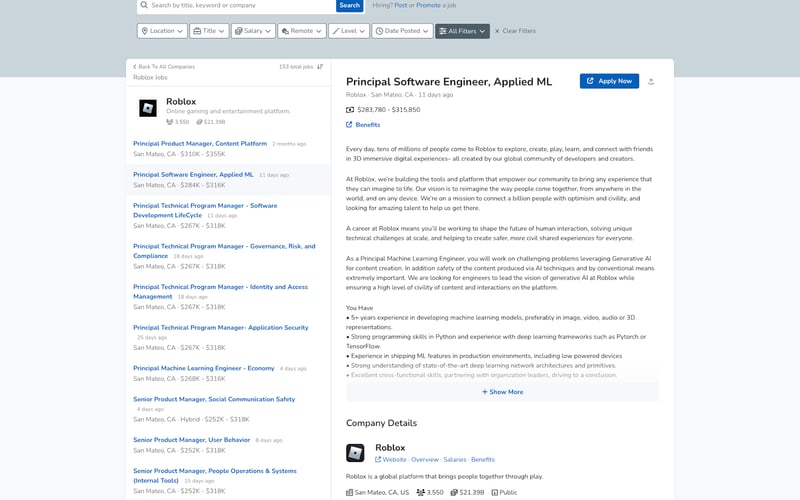Screen dimensions: 800x500
Task: Open the Title filter dropdown
Action: tap(209, 31)
